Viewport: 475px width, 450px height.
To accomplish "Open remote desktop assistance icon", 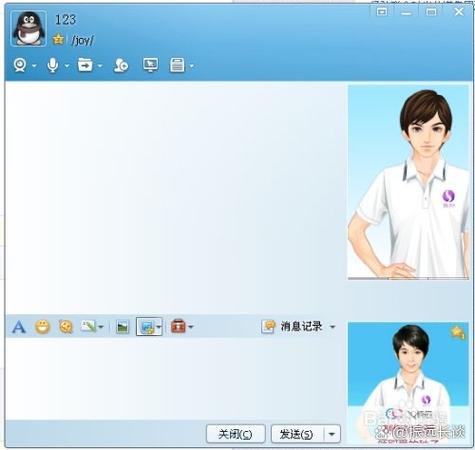I will (x=151, y=65).
